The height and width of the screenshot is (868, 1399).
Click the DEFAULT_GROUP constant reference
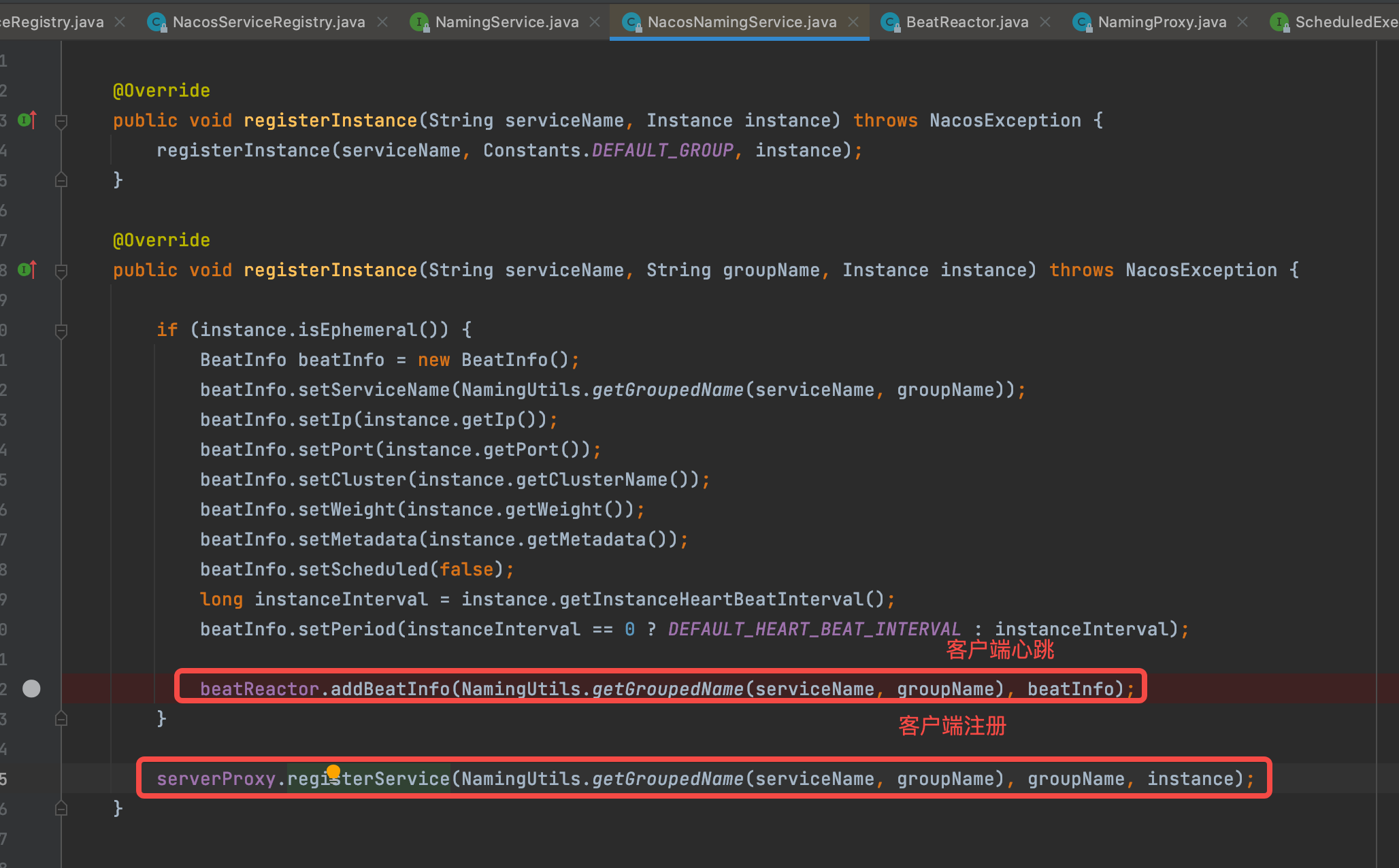tap(662, 150)
